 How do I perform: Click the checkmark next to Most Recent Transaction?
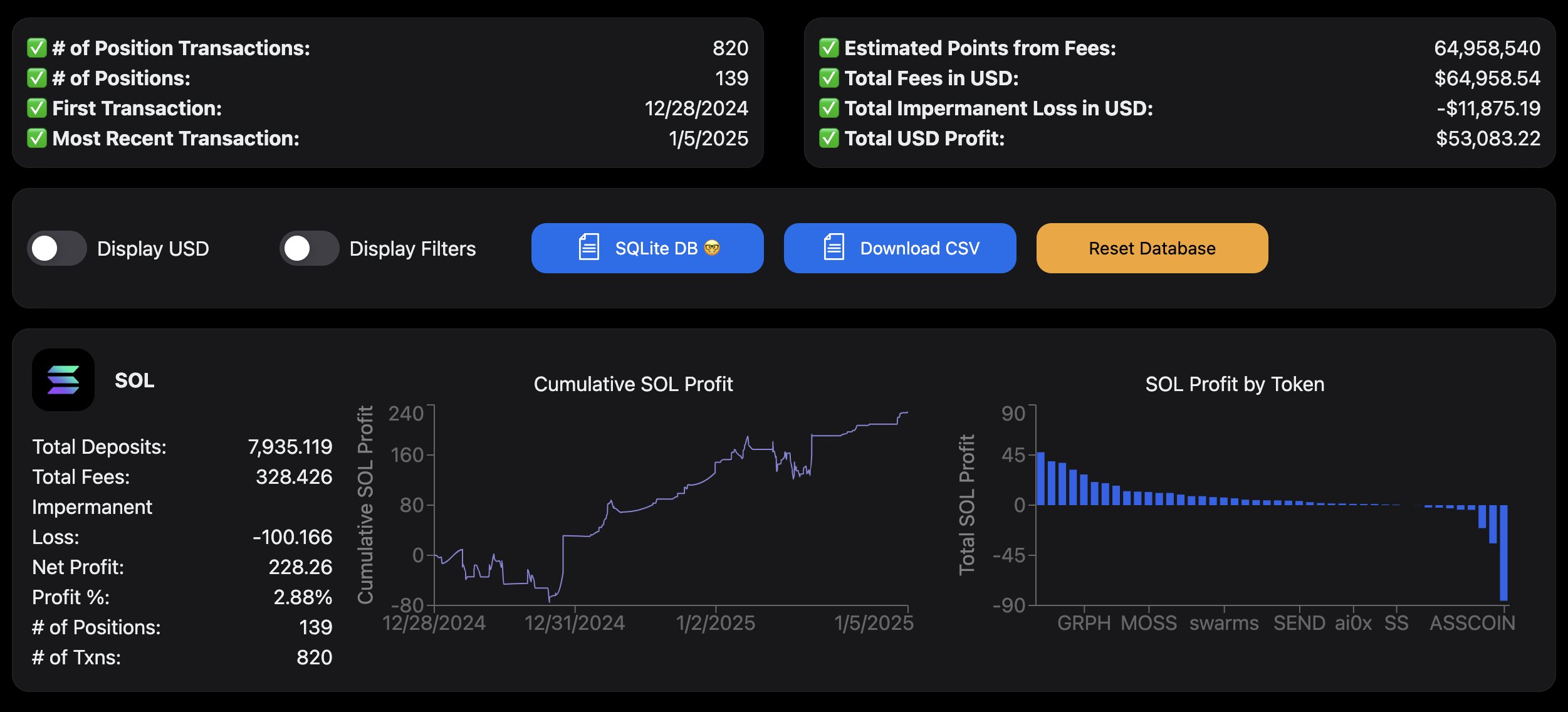click(x=37, y=139)
